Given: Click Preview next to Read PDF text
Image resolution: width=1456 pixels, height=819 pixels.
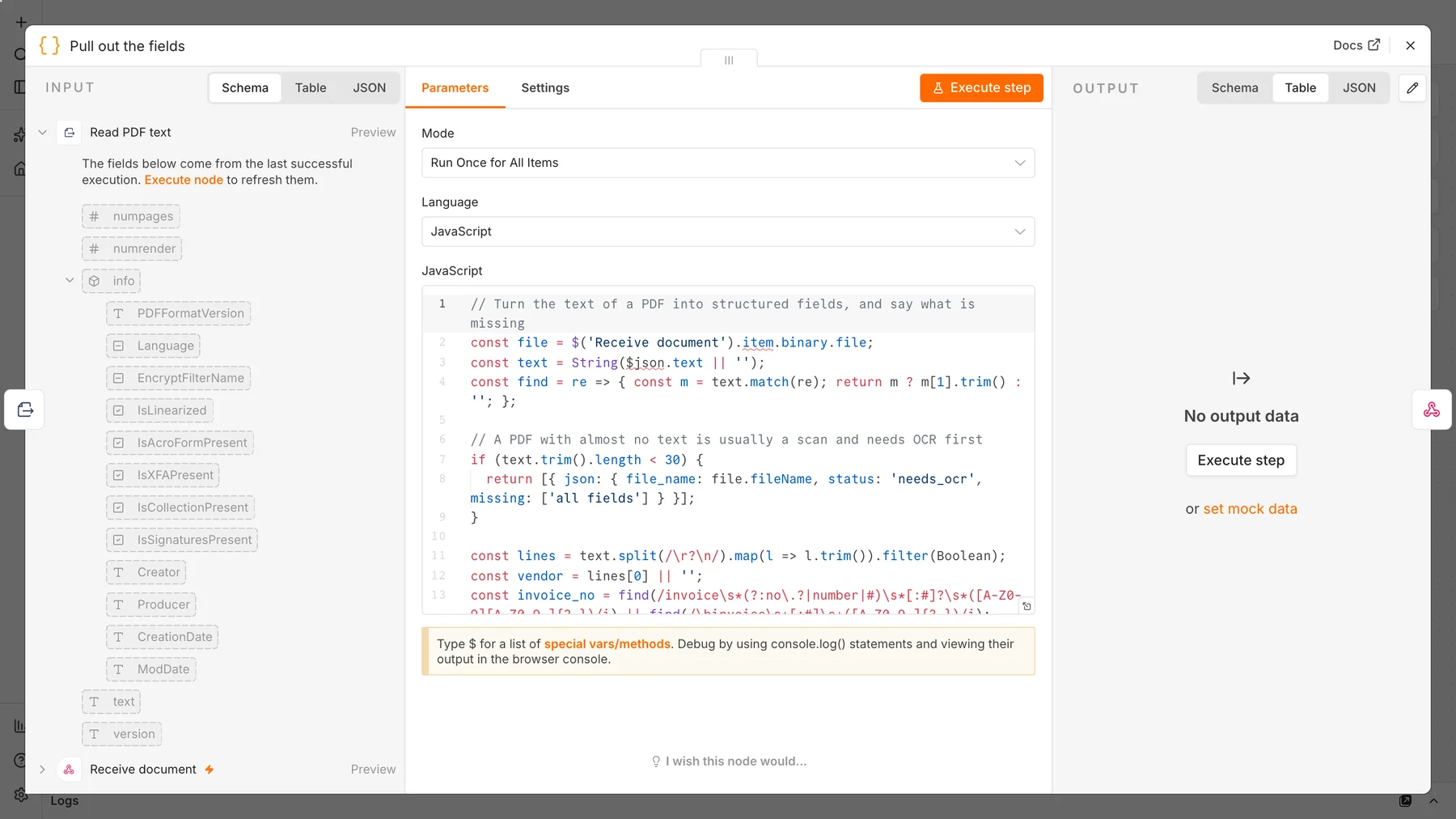Looking at the screenshot, I should click(x=373, y=132).
